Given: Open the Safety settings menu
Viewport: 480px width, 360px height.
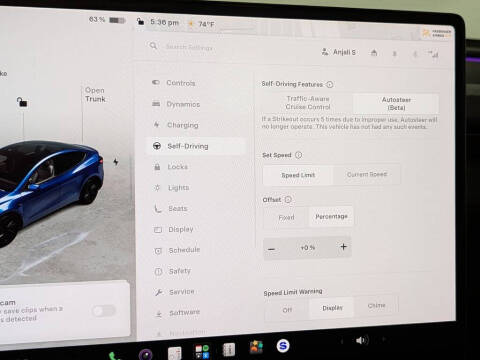Looking at the screenshot, I should pyautogui.click(x=179, y=271).
